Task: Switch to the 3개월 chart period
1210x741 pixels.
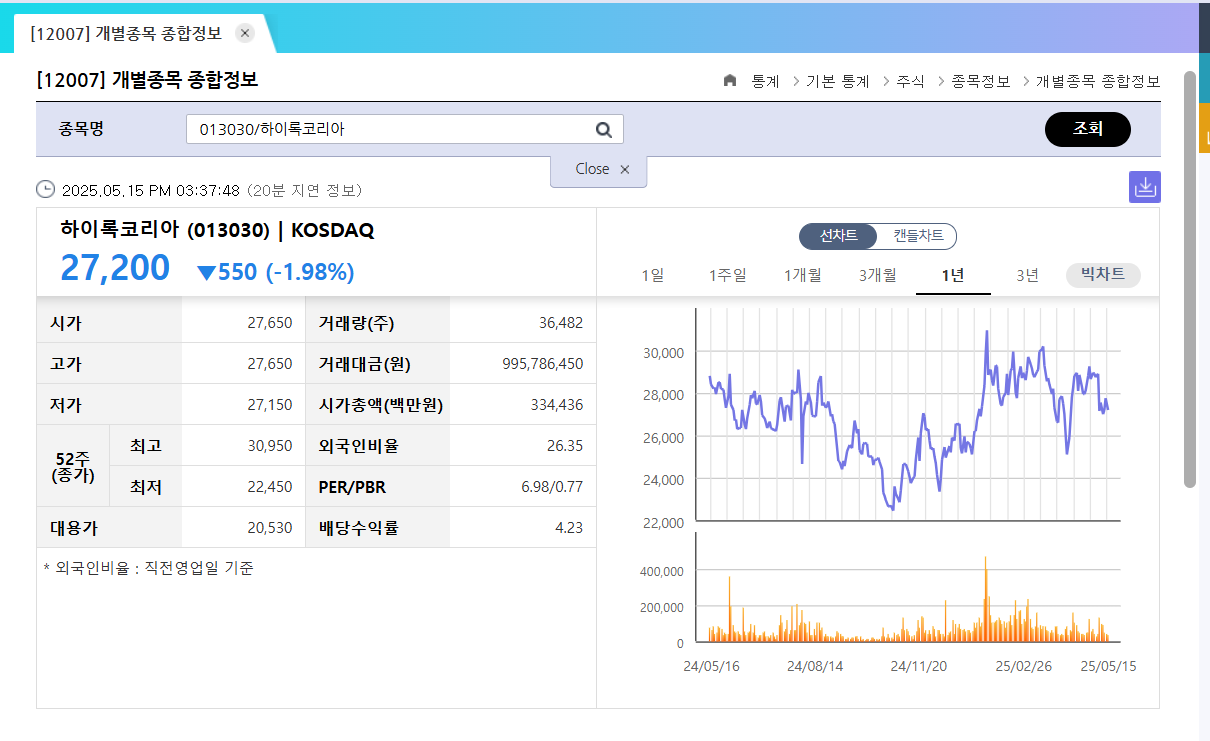Action: [x=877, y=275]
